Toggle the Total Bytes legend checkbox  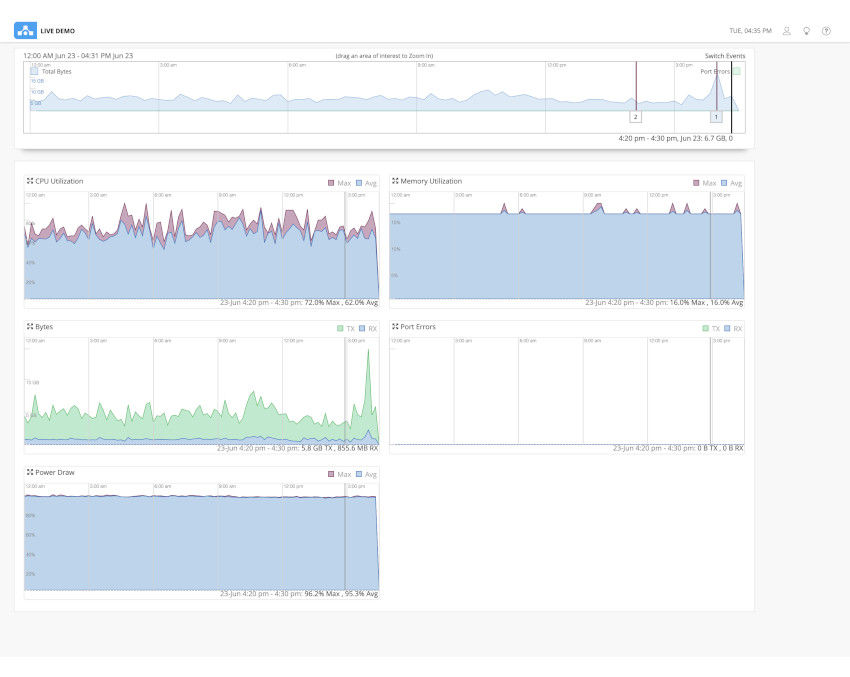(34, 71)
